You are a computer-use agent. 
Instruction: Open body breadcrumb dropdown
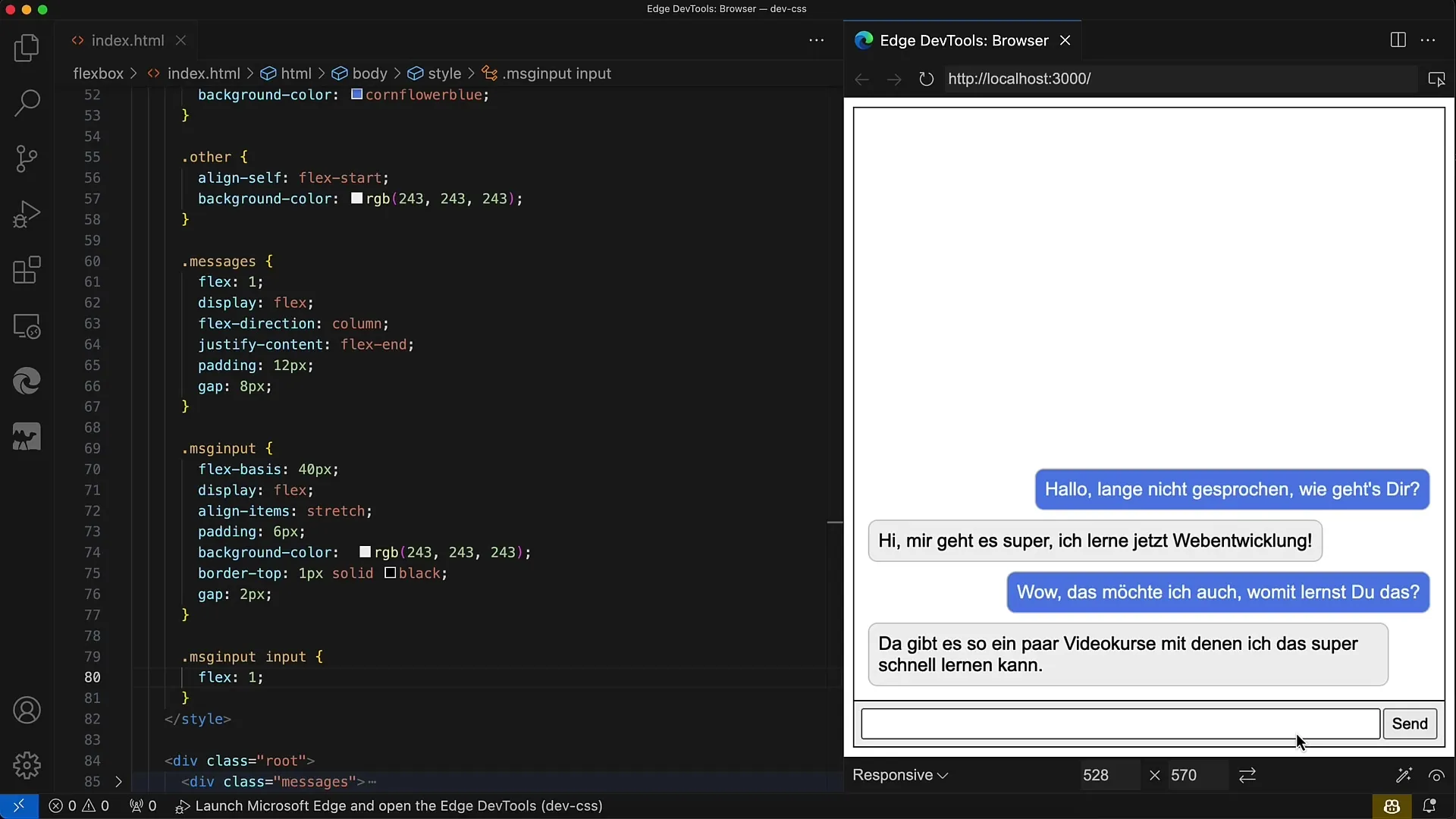360,74
